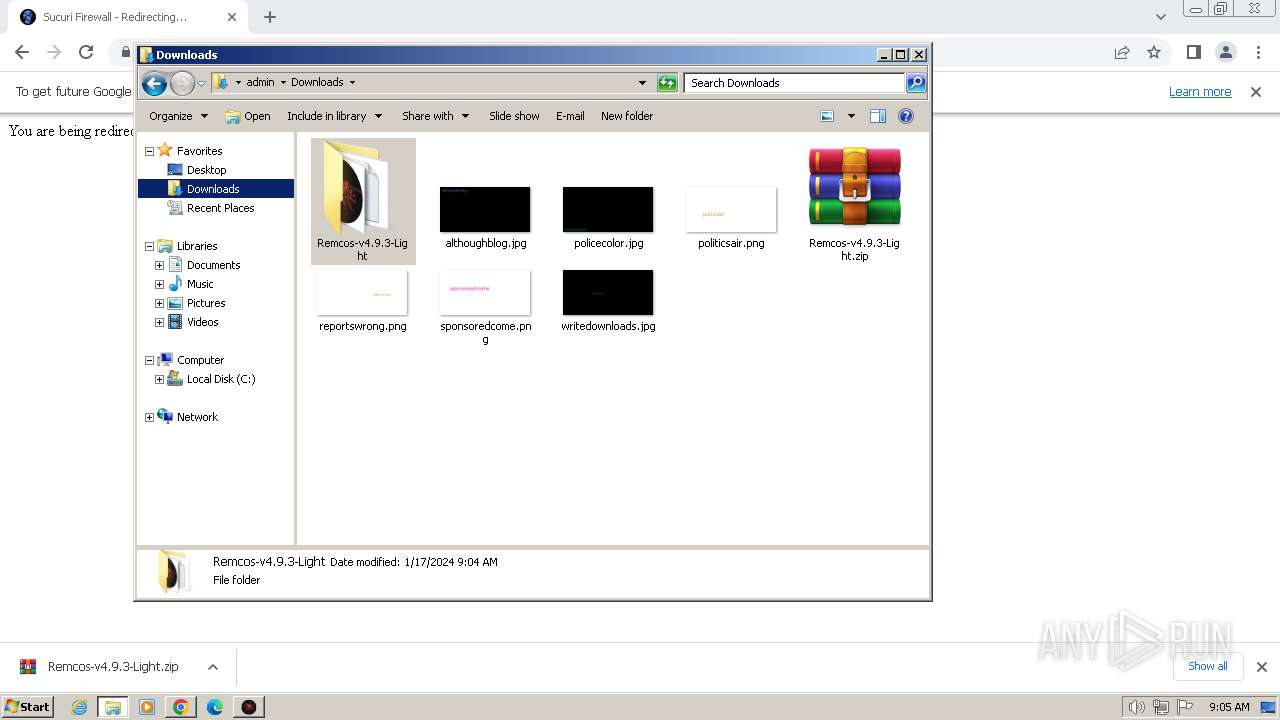Open Include in library menu

pyautogui.click(x=333, y=116)
